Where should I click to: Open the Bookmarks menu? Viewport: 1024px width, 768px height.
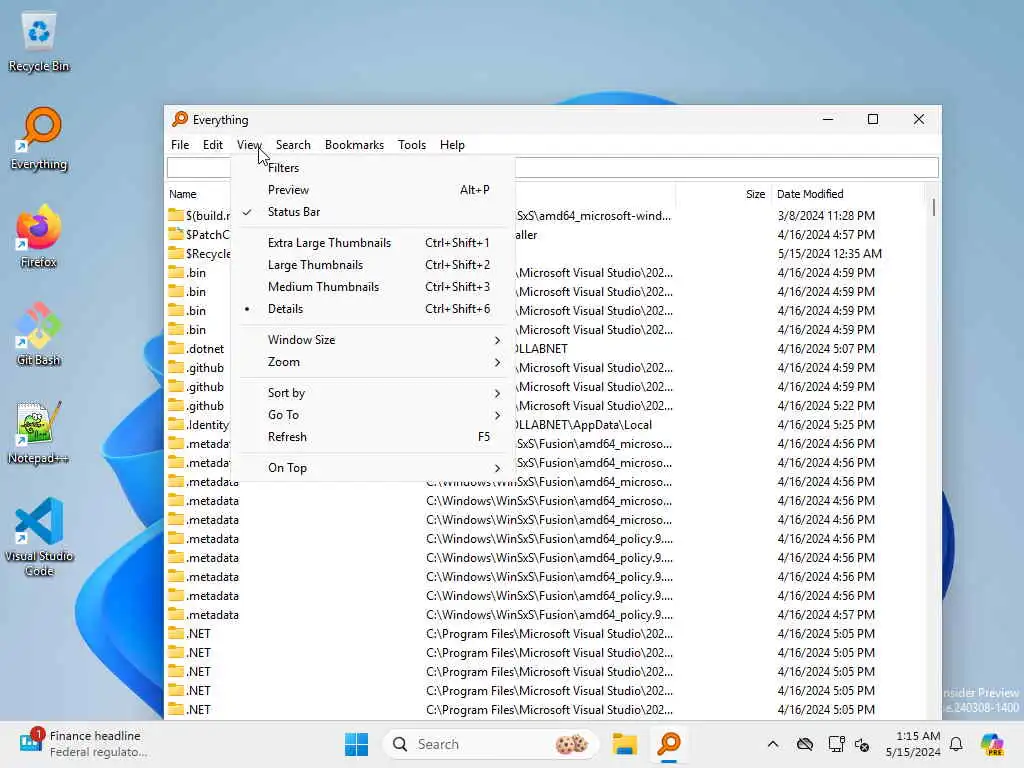click(355, 145)
